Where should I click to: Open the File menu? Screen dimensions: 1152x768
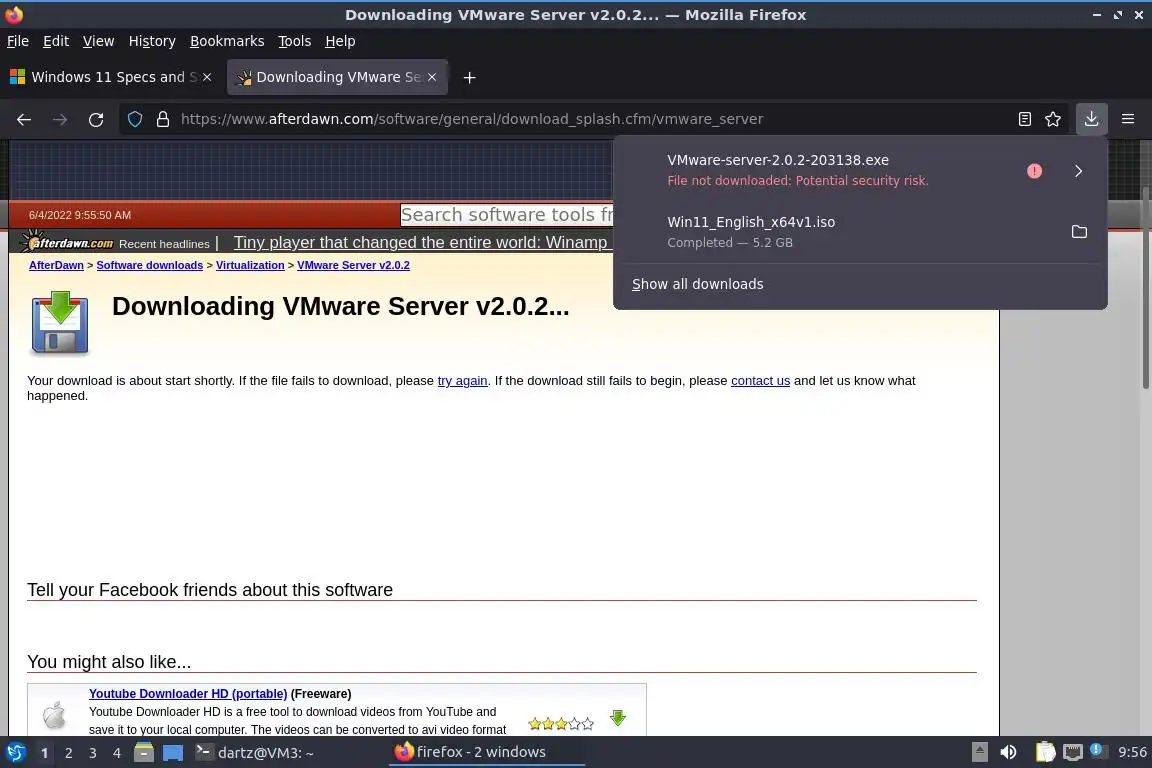pyautogui.click(x=18, y=41)
